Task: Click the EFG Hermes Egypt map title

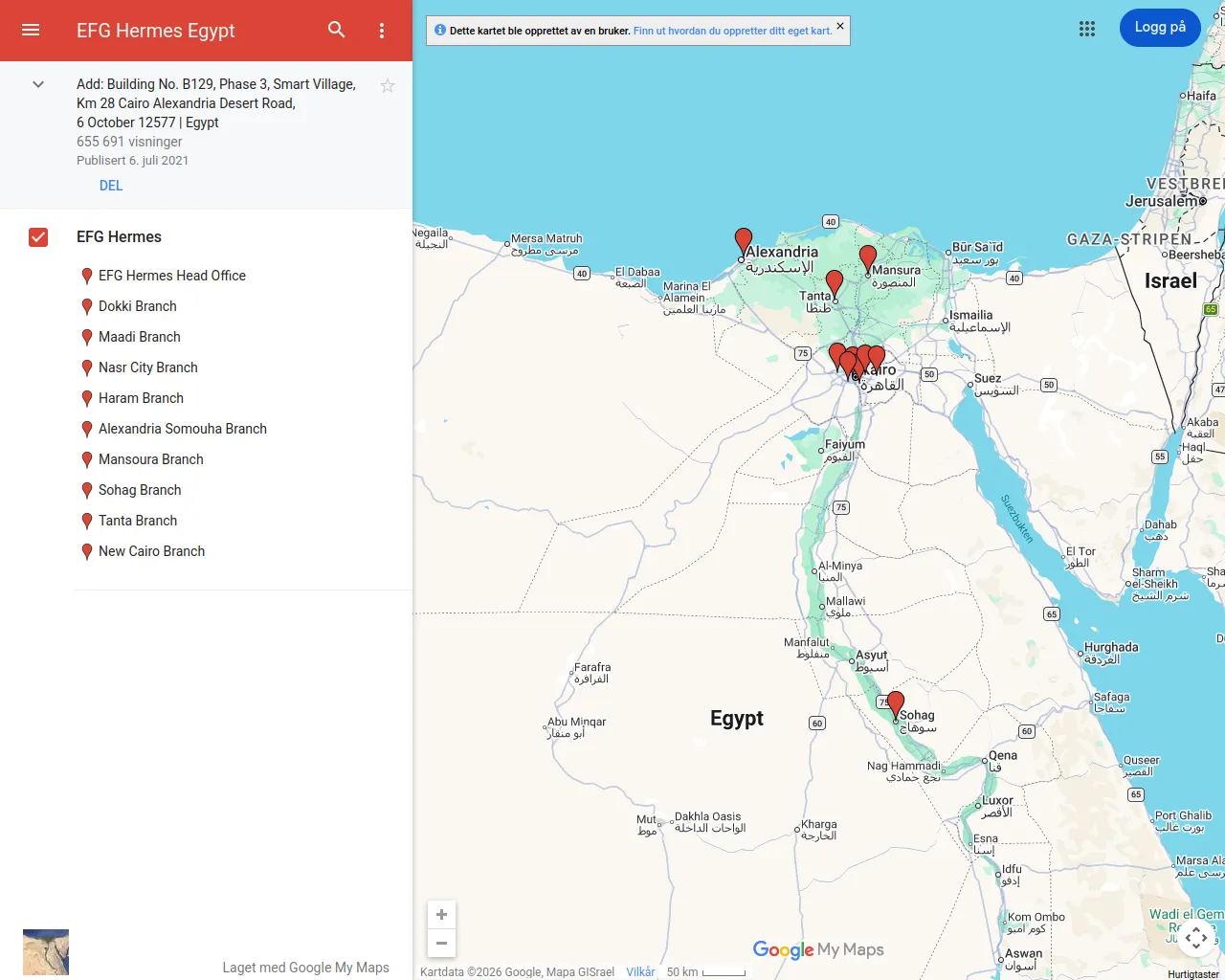Action: tap(156, 31)
